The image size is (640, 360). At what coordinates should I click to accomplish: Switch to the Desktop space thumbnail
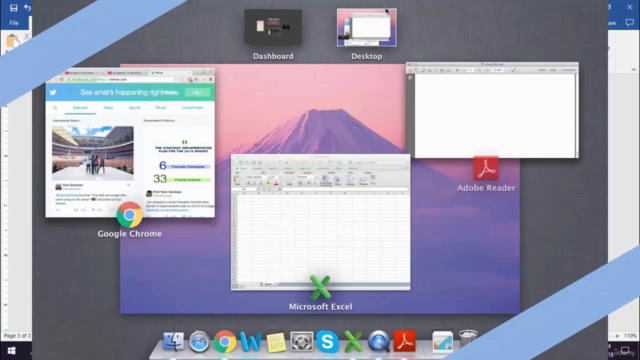[367, 27]
